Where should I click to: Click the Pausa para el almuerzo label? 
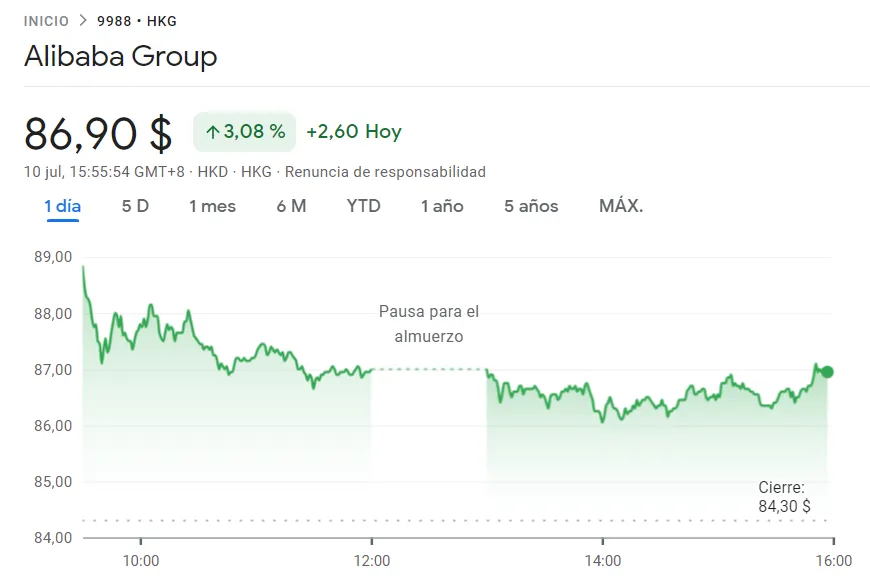(x=428, y=324)
